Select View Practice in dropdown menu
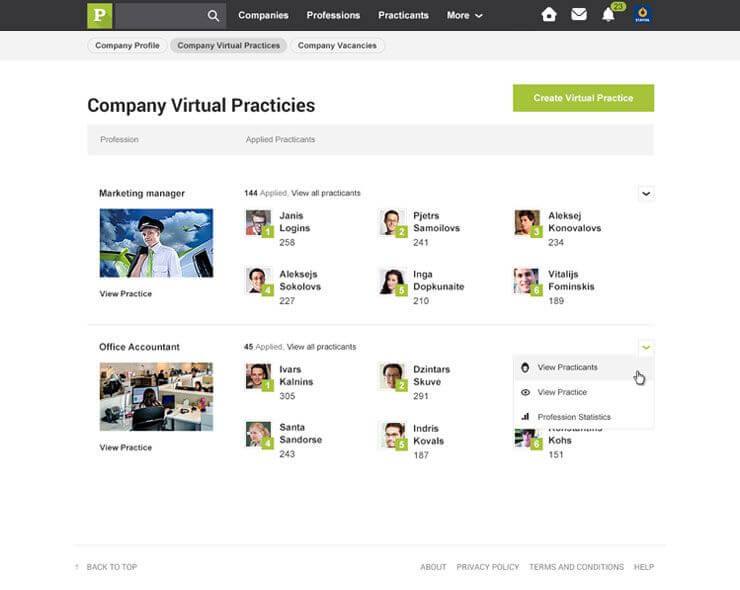This screenshot has height=590, width=740. click(x=583, y=392)
